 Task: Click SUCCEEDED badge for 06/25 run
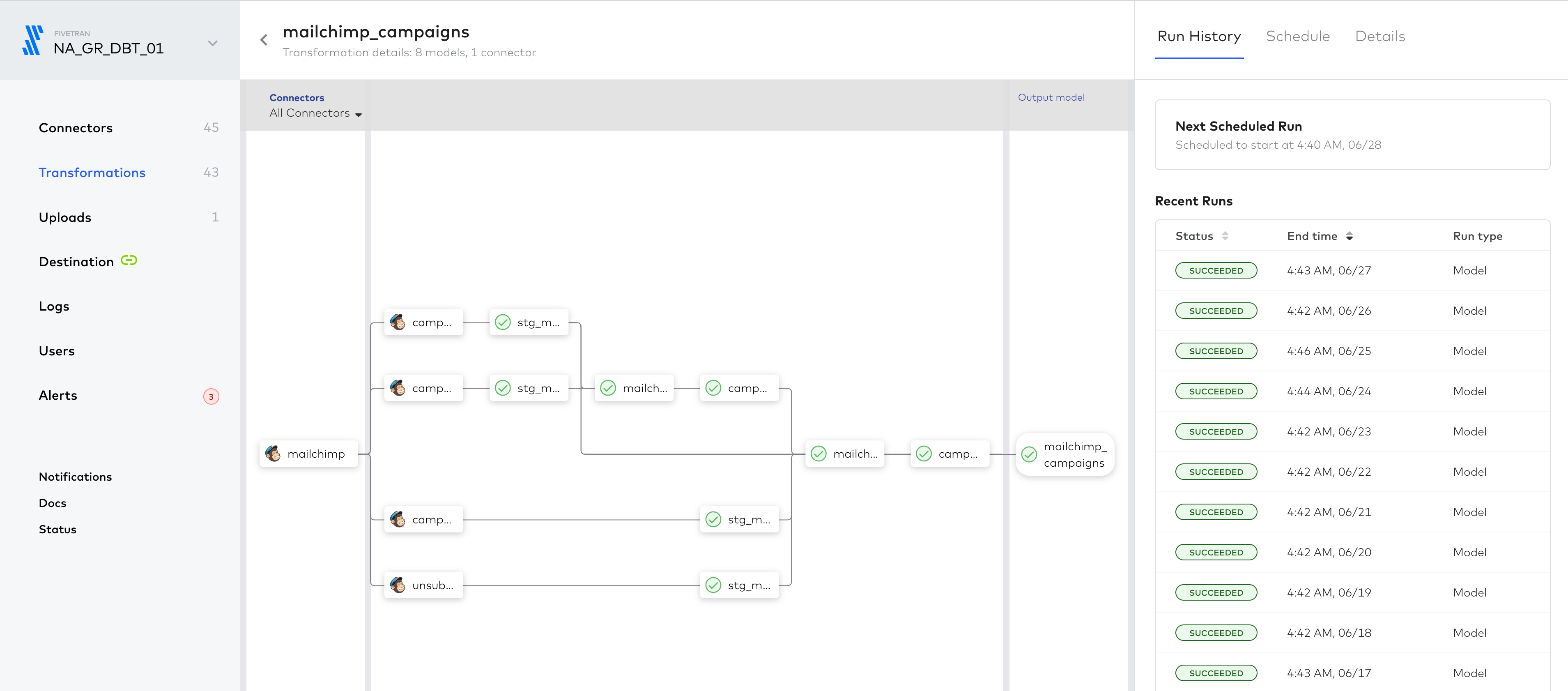coord(1216,351)
